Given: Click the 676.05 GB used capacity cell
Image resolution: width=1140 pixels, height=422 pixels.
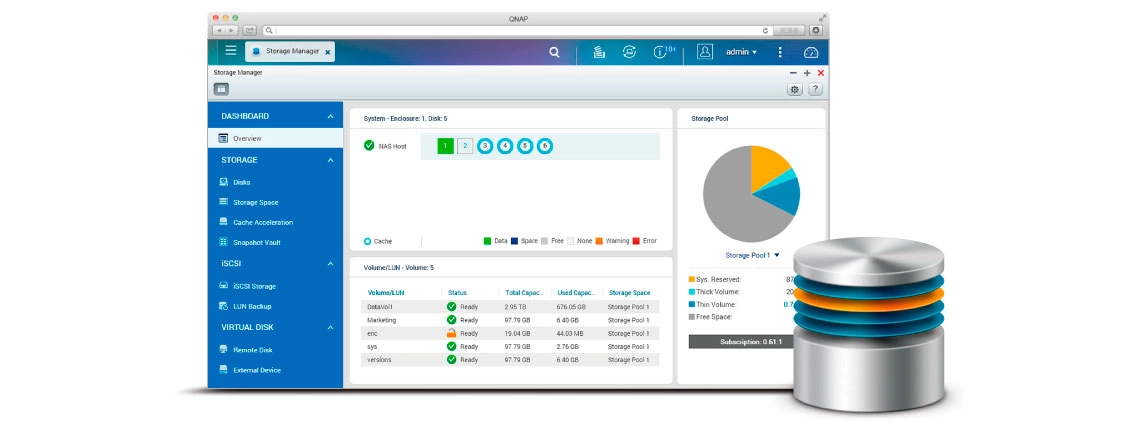Looking at the screenshot, I should 572,307.
